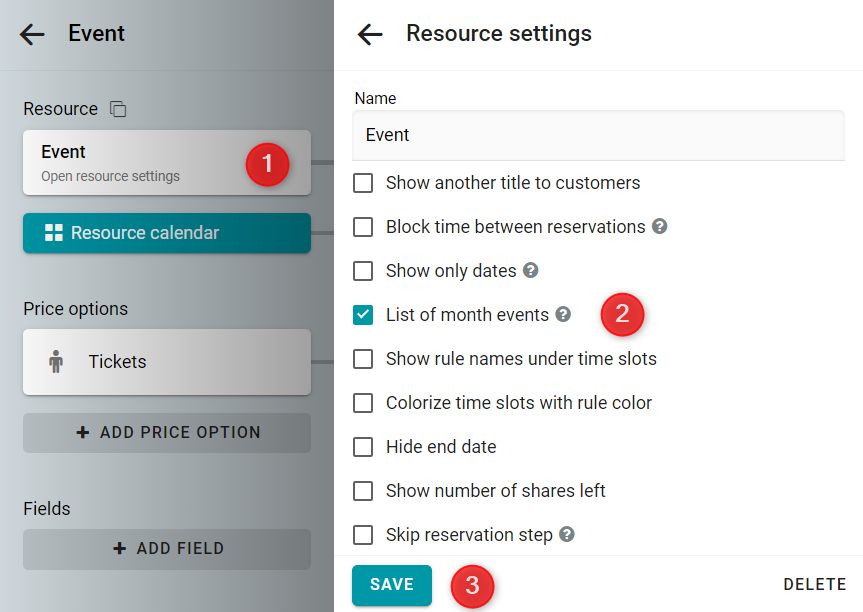The height and width of the screenshot is (612, 863).
Task: Open help for Skip reservation step
Action: [567, 534]
